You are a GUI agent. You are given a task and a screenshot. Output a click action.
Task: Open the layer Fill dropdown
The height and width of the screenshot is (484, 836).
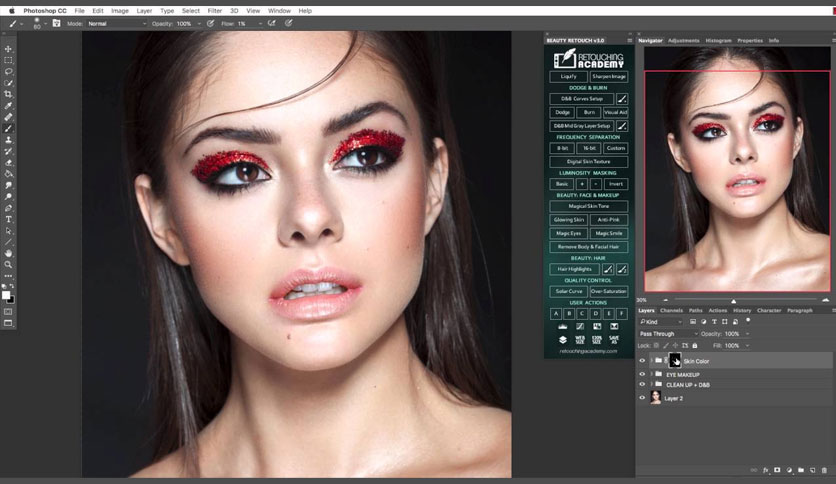click(747, 345)
